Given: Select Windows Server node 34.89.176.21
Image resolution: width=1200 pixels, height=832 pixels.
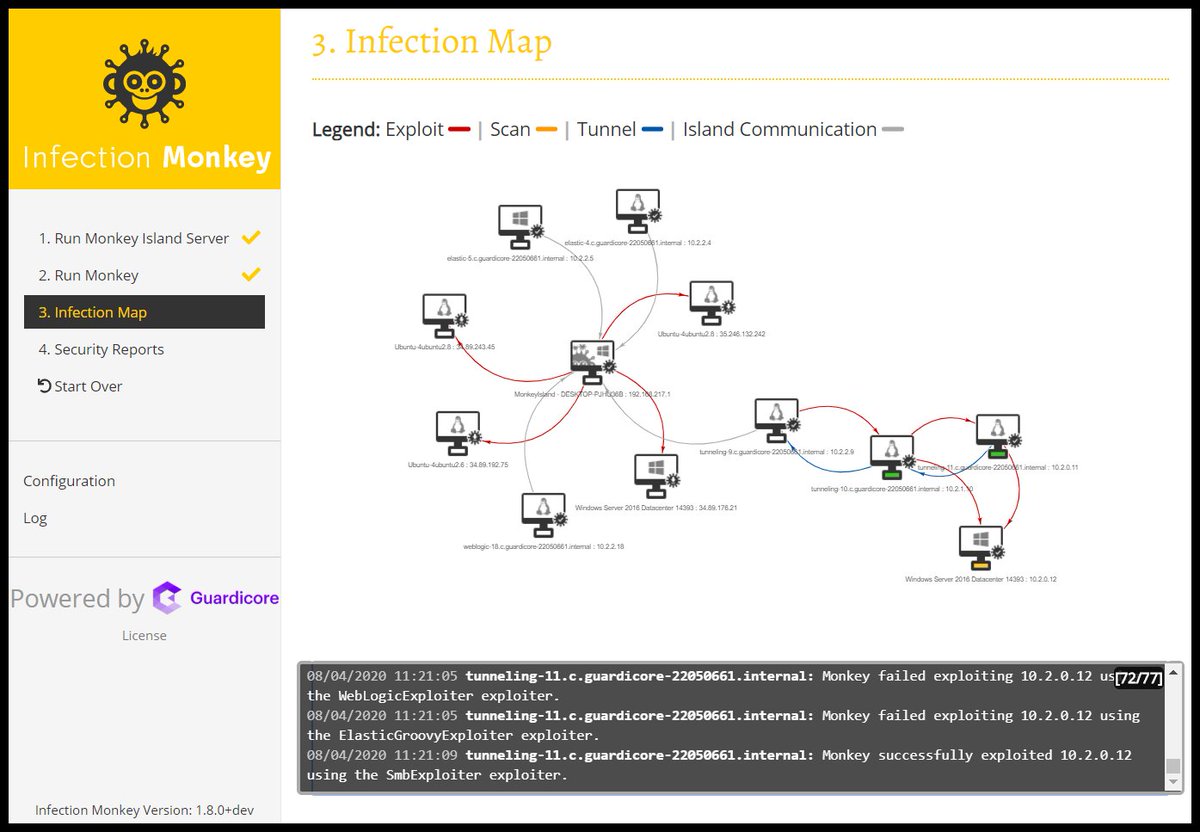Looking at the screenshot, I should coord(656,476).
